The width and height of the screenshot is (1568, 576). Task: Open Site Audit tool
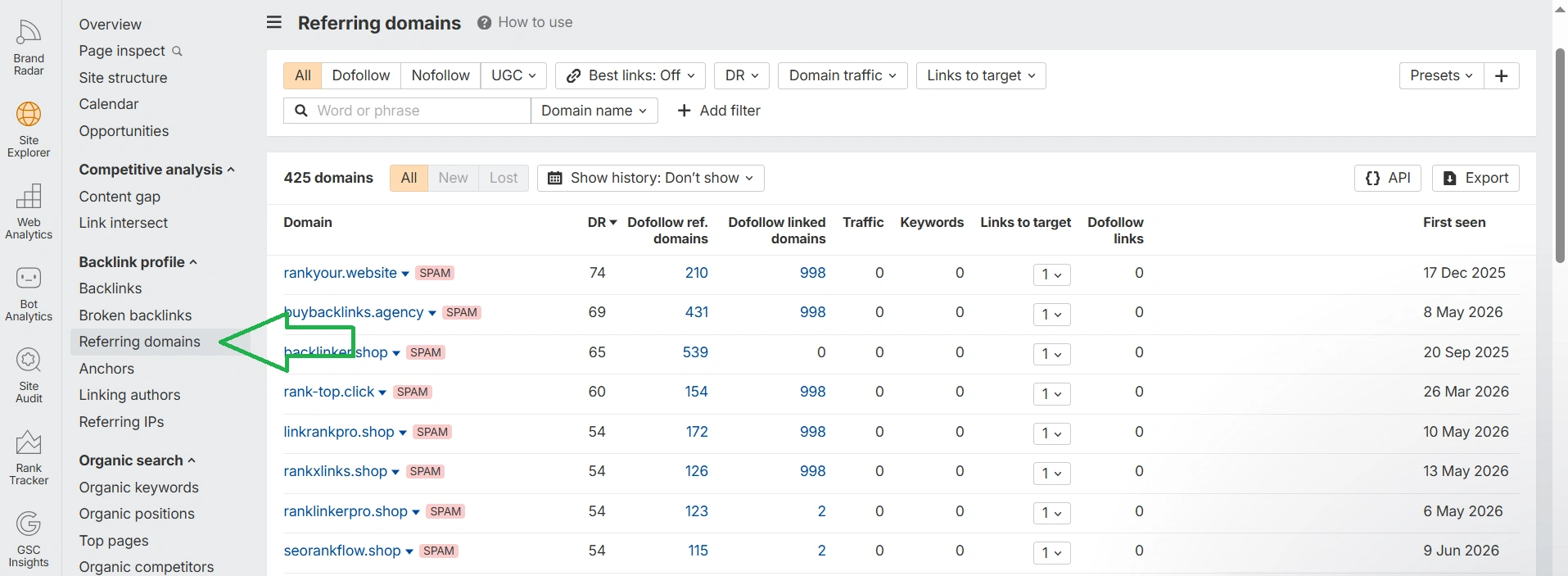(x=29, y=376)
